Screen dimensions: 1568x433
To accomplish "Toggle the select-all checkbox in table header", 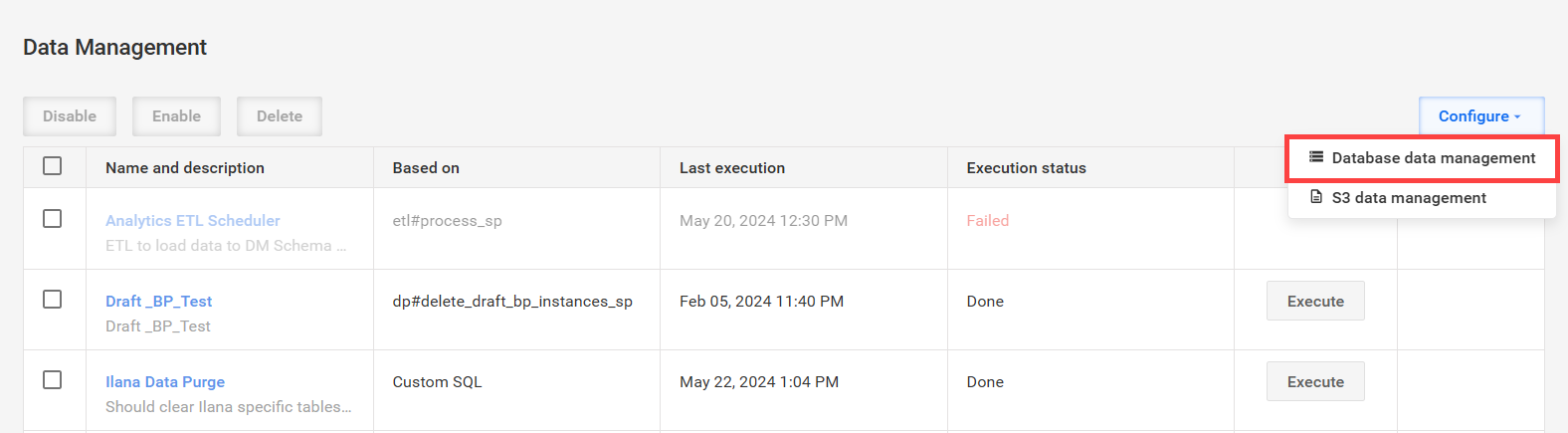I will click(53, 166).
